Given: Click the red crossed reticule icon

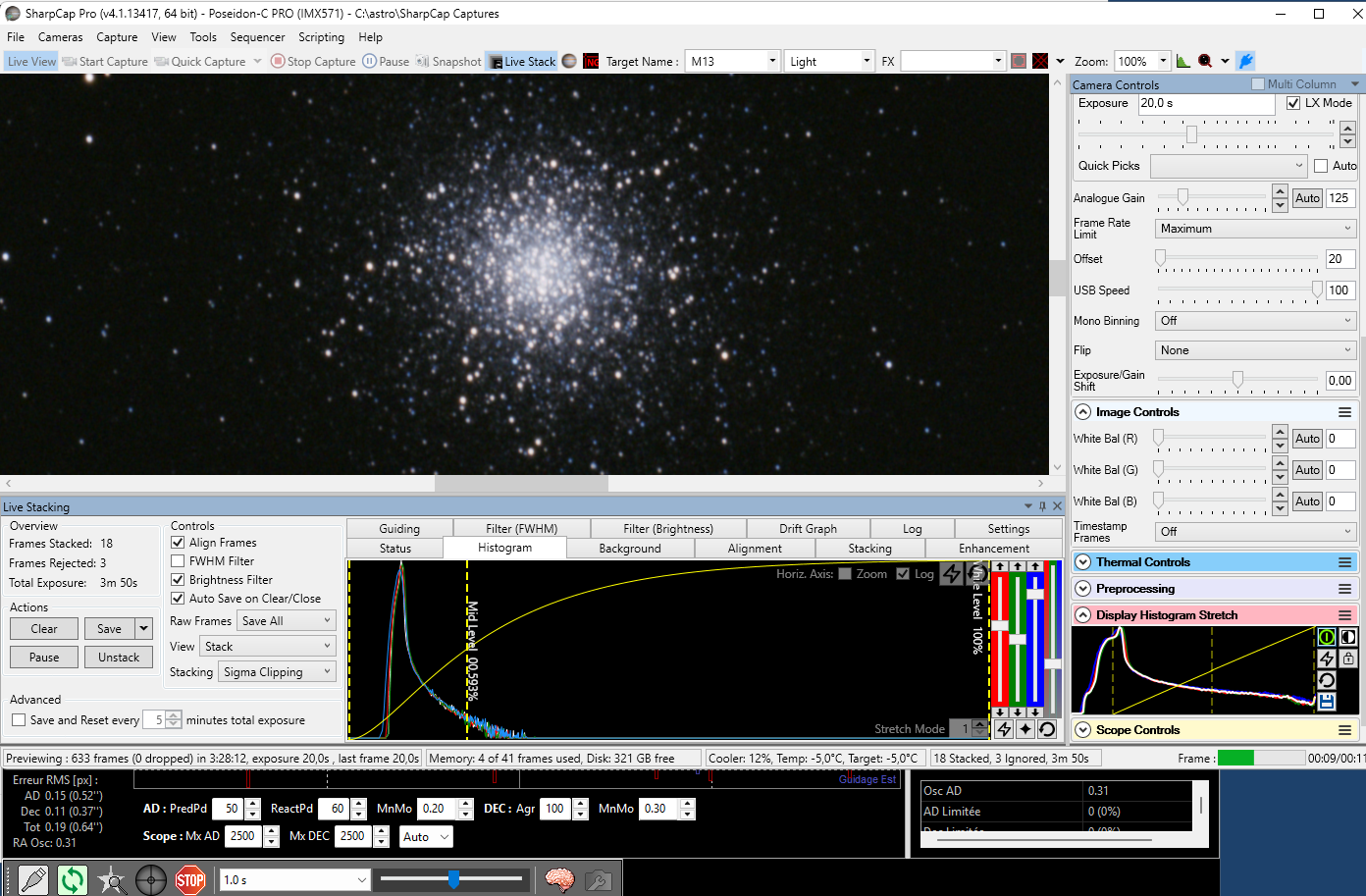Looking at the screenshot, I should point(1040,61).
